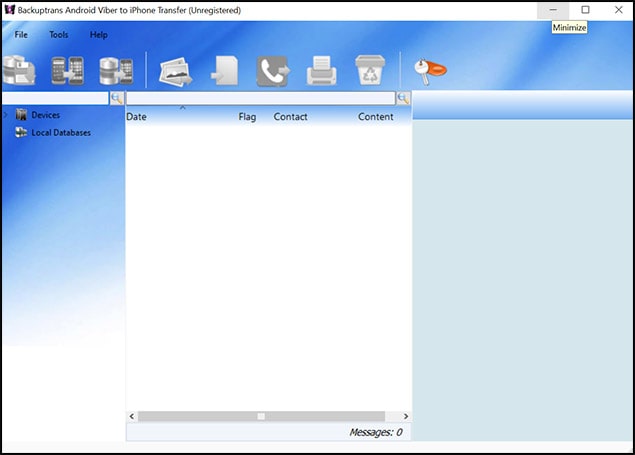The image size is (635, 455).
Task: Click the phone-to-phone transfer icon
Action: click(x=67, y=70)
